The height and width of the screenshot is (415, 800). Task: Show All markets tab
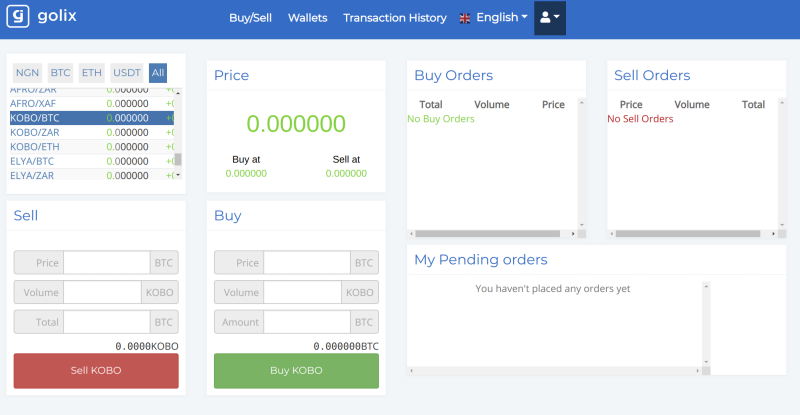(158, 72)
